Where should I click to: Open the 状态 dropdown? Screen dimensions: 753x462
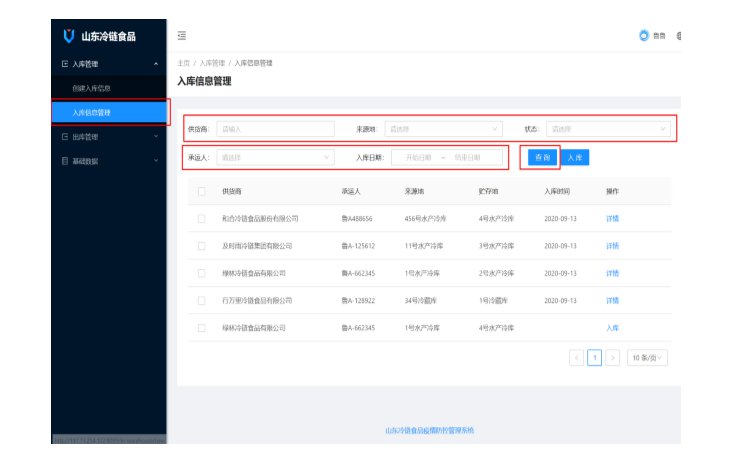(x=608, y=129)
